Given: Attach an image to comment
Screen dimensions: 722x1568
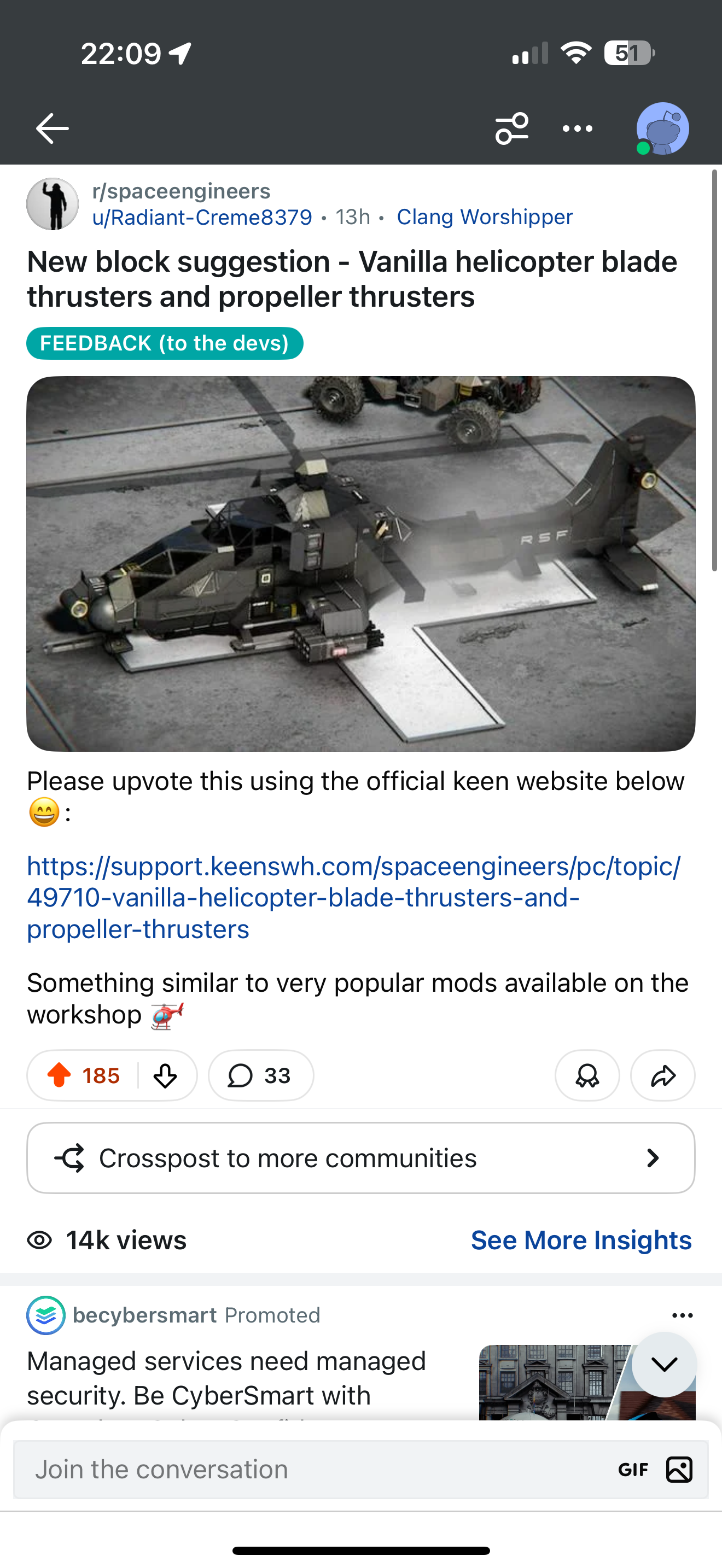Looking at the screenshot, I should pos(679,1470).
